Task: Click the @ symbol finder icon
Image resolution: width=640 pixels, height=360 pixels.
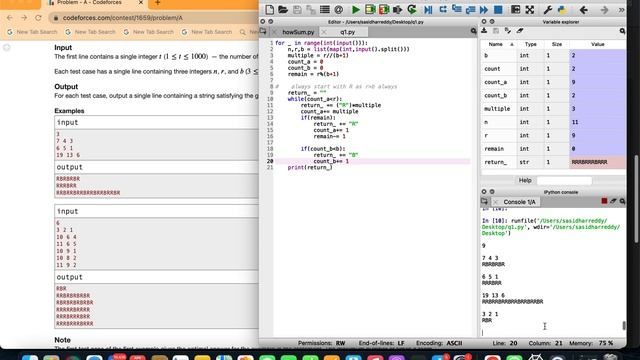Action: click(338, 9)
